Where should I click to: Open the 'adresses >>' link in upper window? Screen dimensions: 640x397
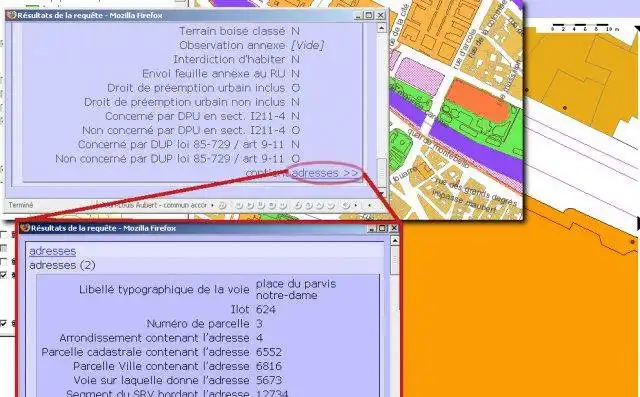(326, 173)
